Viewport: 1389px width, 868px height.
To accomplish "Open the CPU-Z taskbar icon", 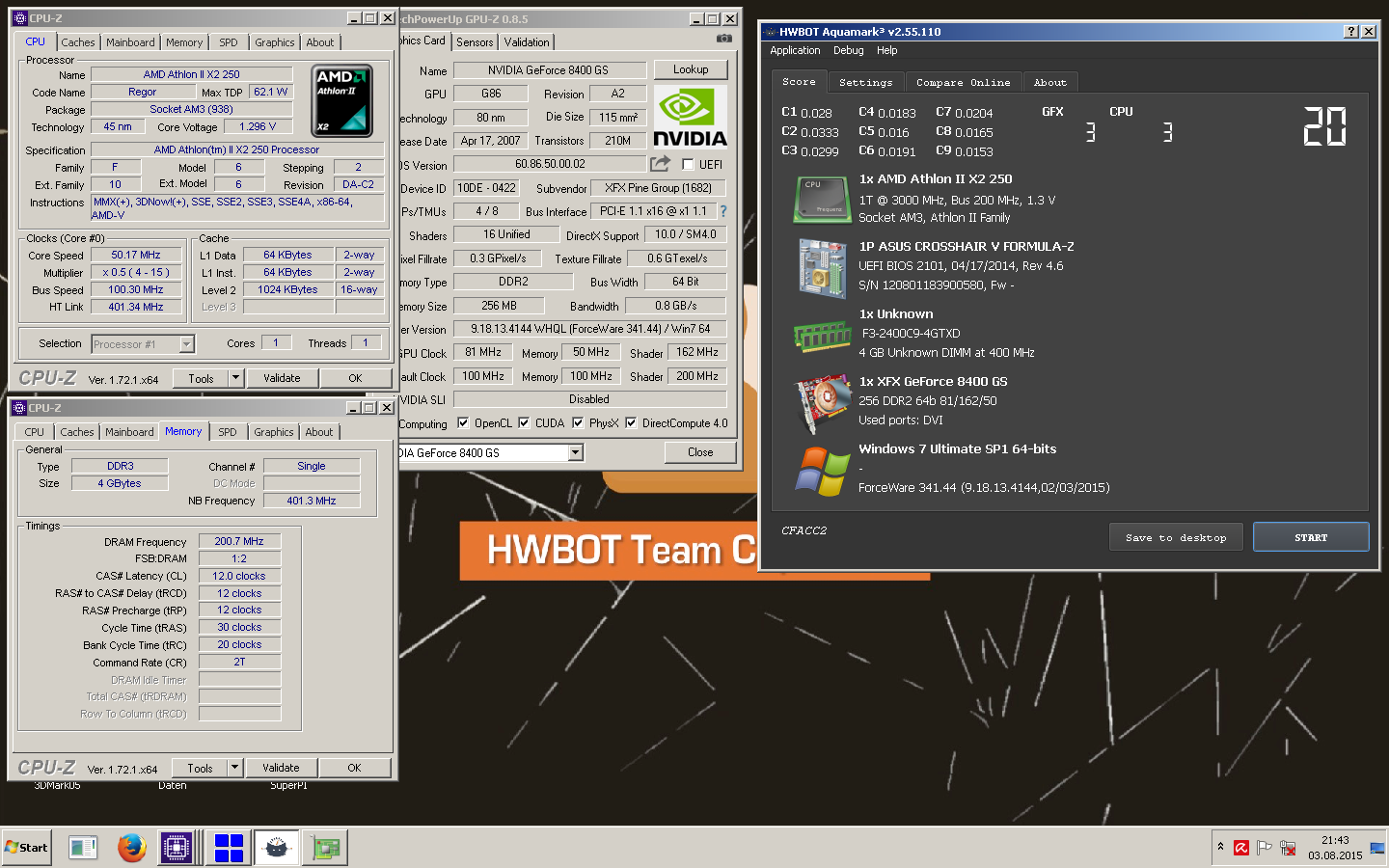I will tap(176, 848).
